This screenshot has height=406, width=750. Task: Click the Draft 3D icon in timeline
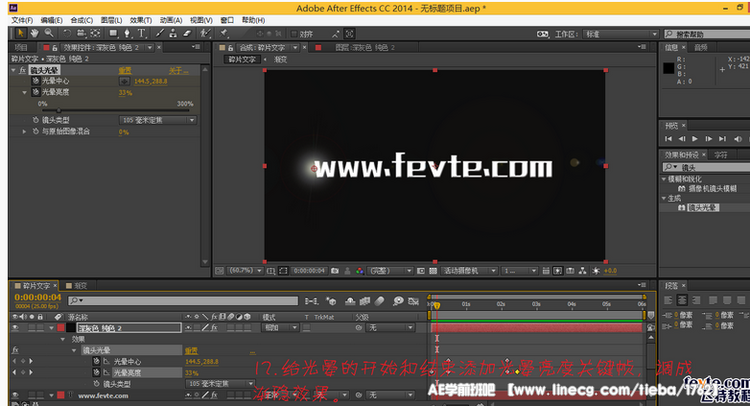tap(331, 301)
